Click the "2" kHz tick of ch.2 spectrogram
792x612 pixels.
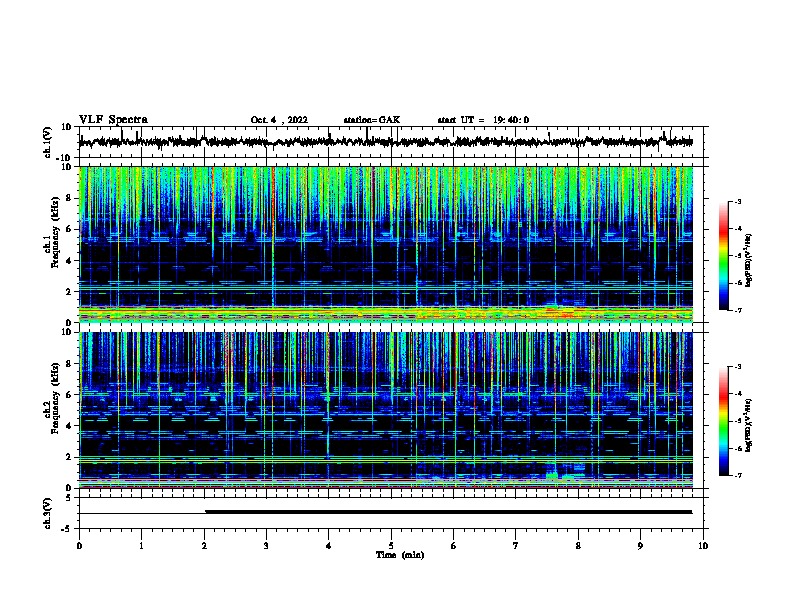coord(70,457)
